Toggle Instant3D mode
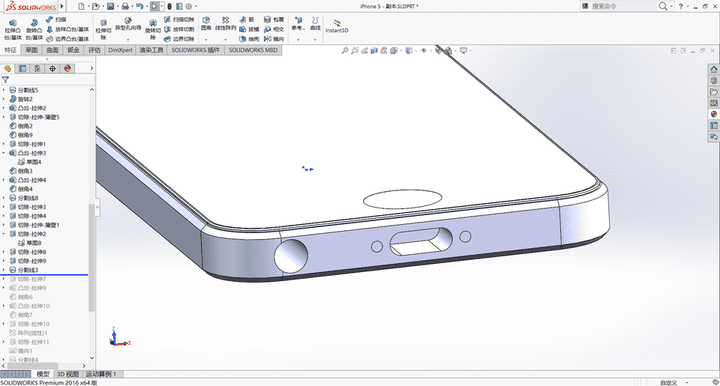The image size is (720, 386). (x=337, y=26)
